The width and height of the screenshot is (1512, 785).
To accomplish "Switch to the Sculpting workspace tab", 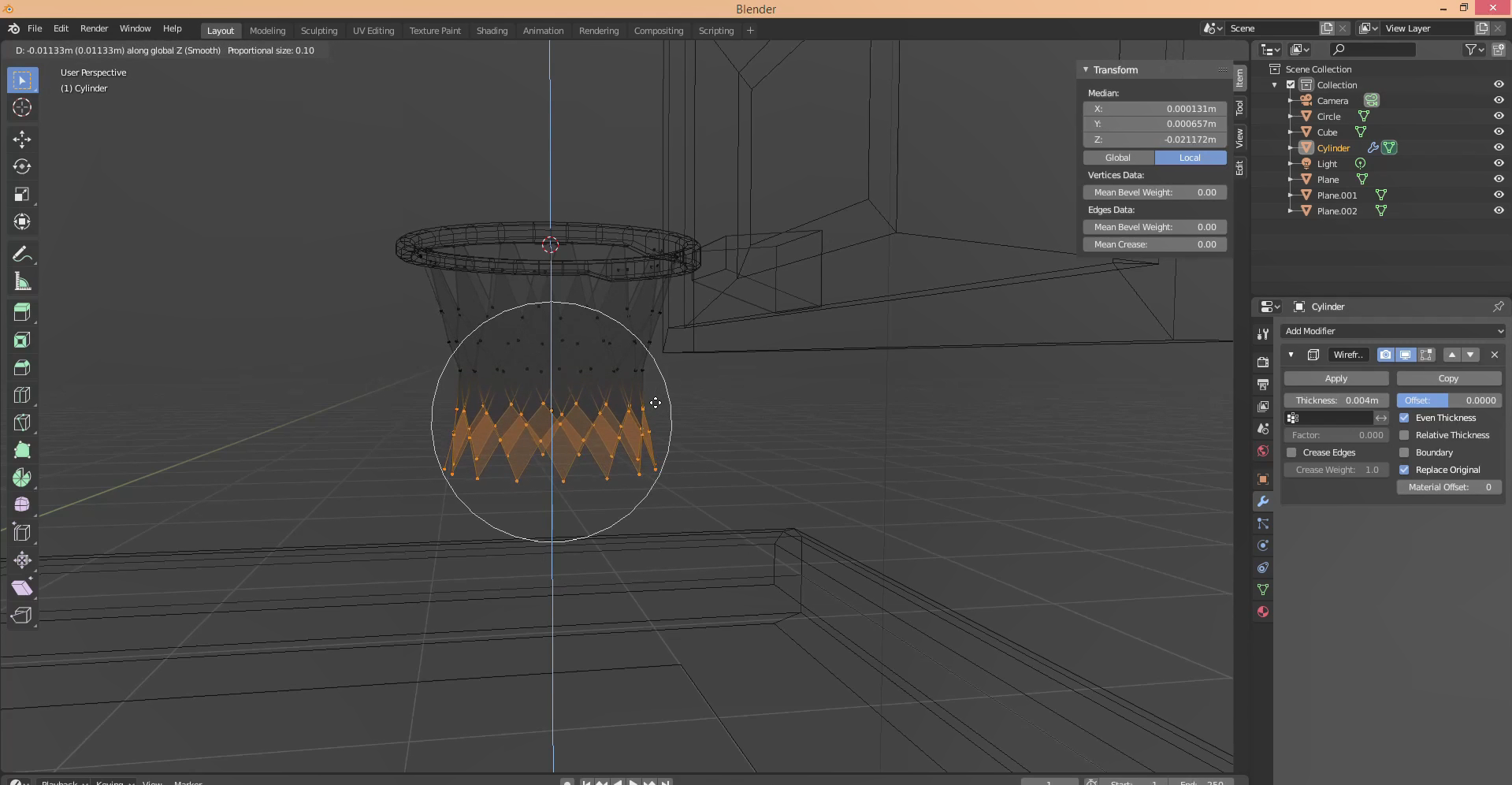I will [319, 31].
